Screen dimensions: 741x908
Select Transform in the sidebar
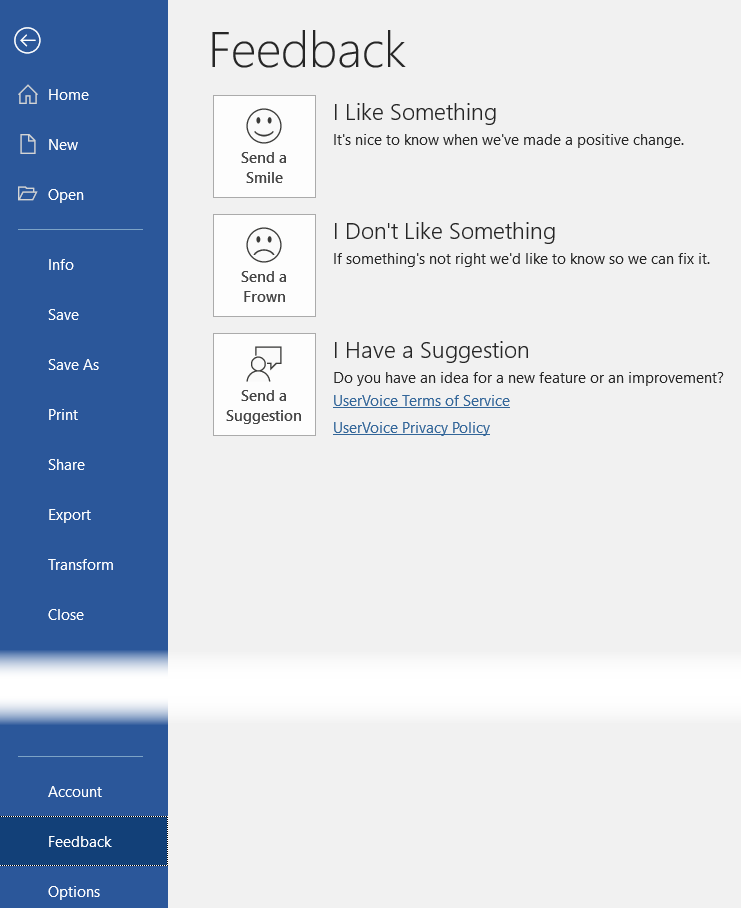[x=84, y=565]
